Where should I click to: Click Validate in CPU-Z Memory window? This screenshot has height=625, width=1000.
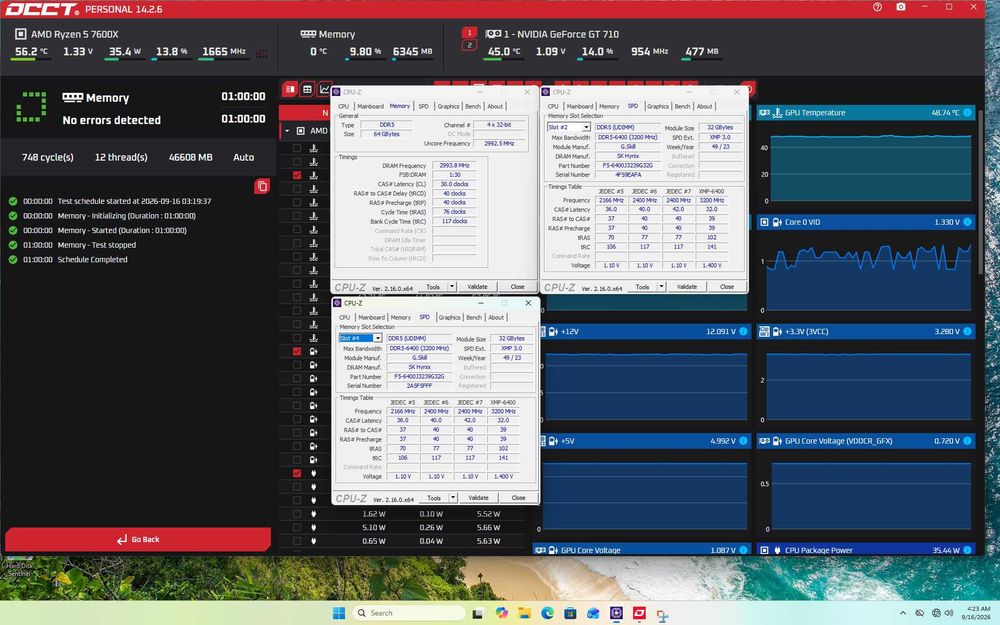tap(477, 287)
